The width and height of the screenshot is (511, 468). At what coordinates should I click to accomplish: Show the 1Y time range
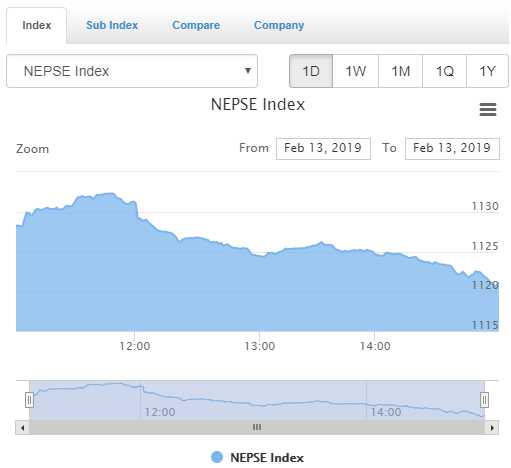pyautogui.click(x=487, y=71)
